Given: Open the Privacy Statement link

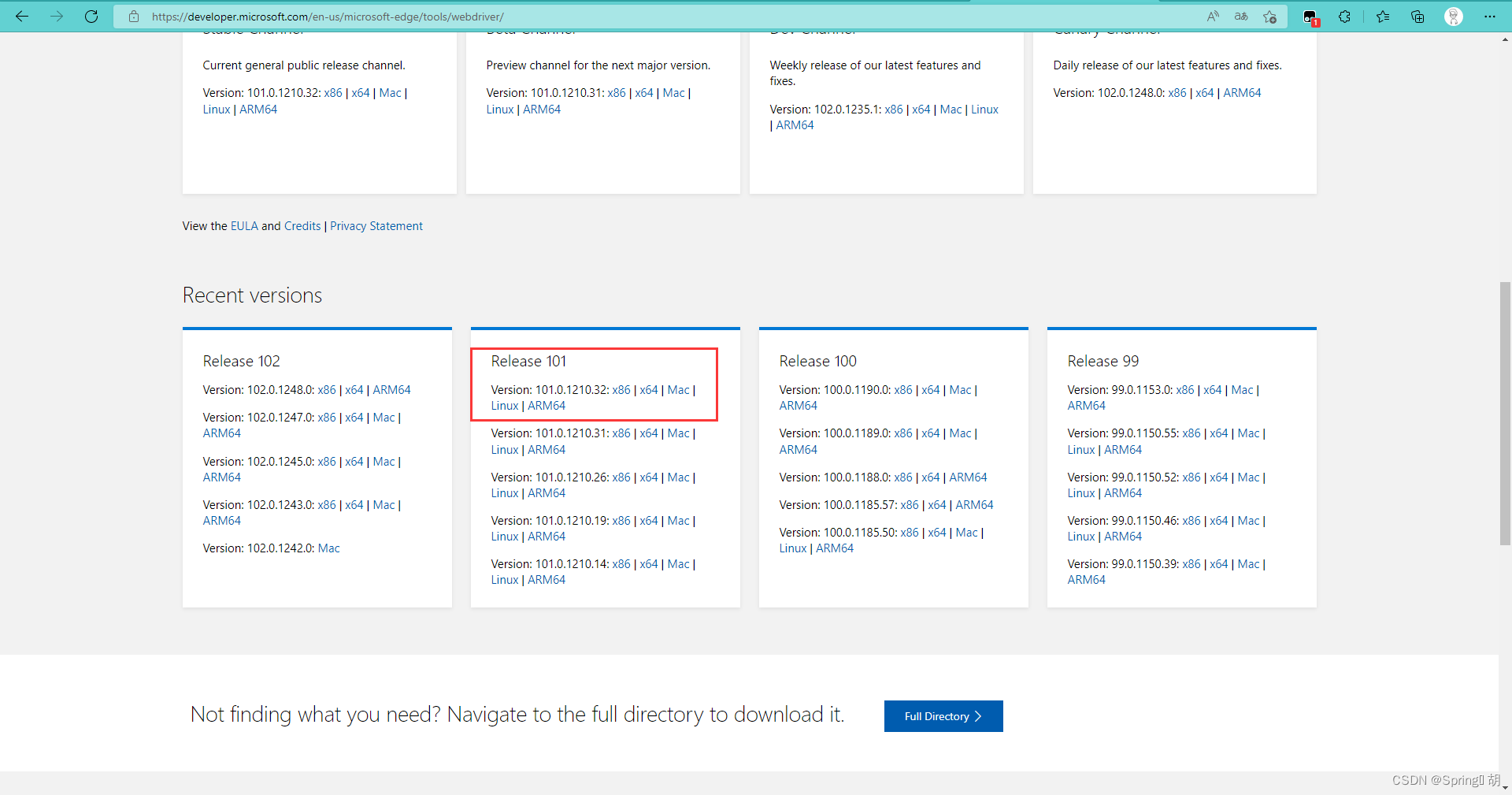Looking at the screenshot, I should tap(376, 226).
